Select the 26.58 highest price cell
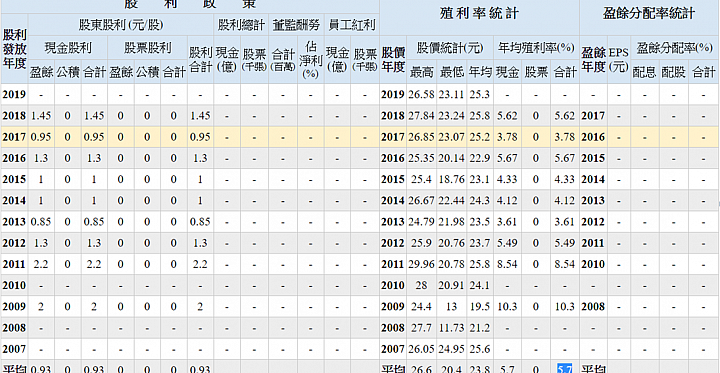This screenshot has width=720, height=373. [x=421, y=95]
